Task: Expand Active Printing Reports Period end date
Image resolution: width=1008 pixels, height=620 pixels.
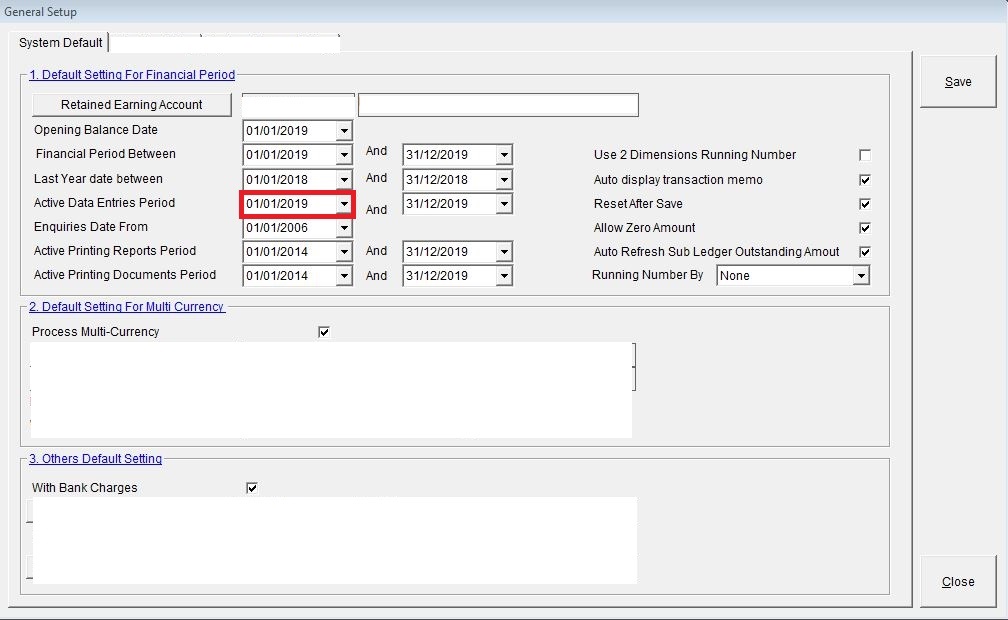Action: coord(504,252)
